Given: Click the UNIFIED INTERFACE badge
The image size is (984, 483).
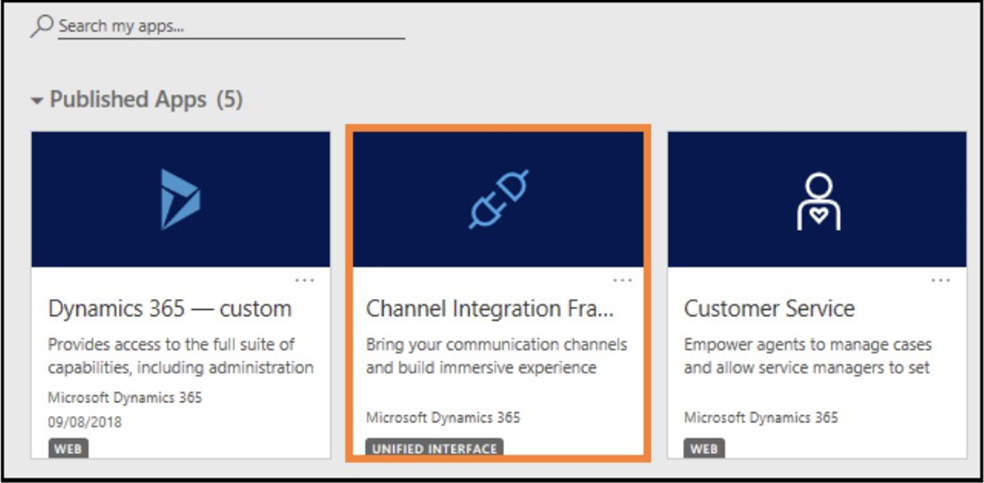Looking at the screenshot, I should click(x=434, y=448).
